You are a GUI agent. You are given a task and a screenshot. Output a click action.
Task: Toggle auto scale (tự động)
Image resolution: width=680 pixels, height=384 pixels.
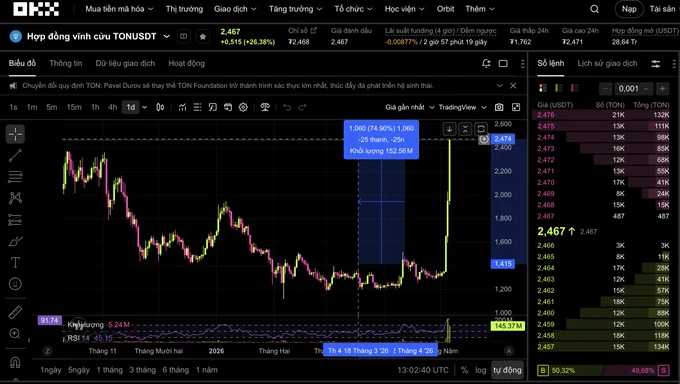(x=507, y=370)
